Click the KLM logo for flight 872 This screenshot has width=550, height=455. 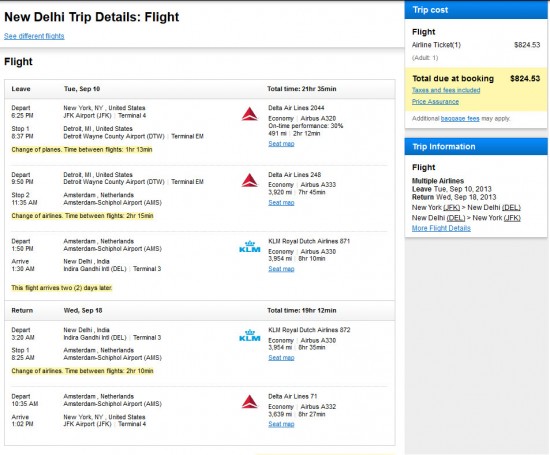(x=249, y=335)
